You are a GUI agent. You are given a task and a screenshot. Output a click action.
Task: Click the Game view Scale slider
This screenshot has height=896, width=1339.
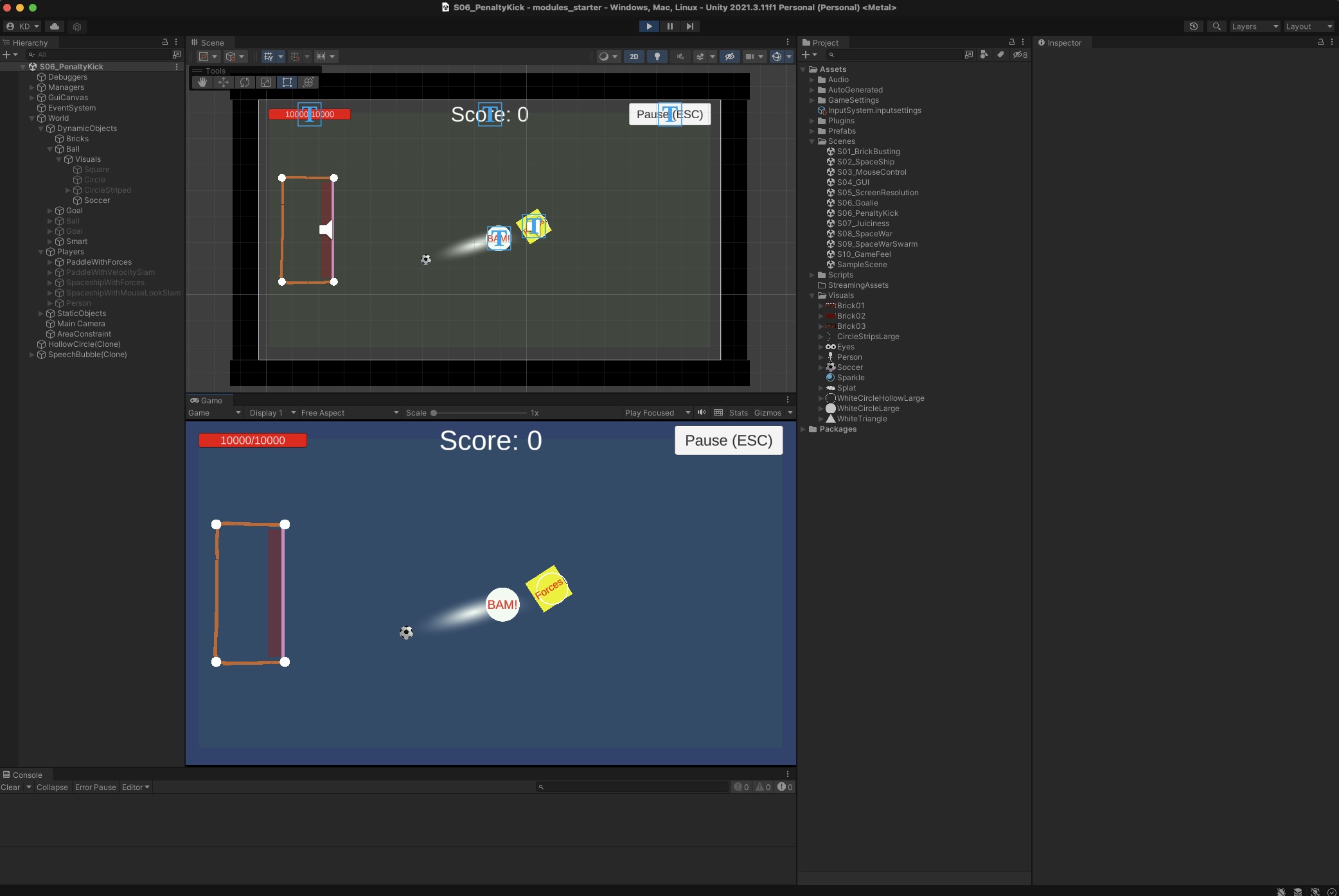point(479,413)
